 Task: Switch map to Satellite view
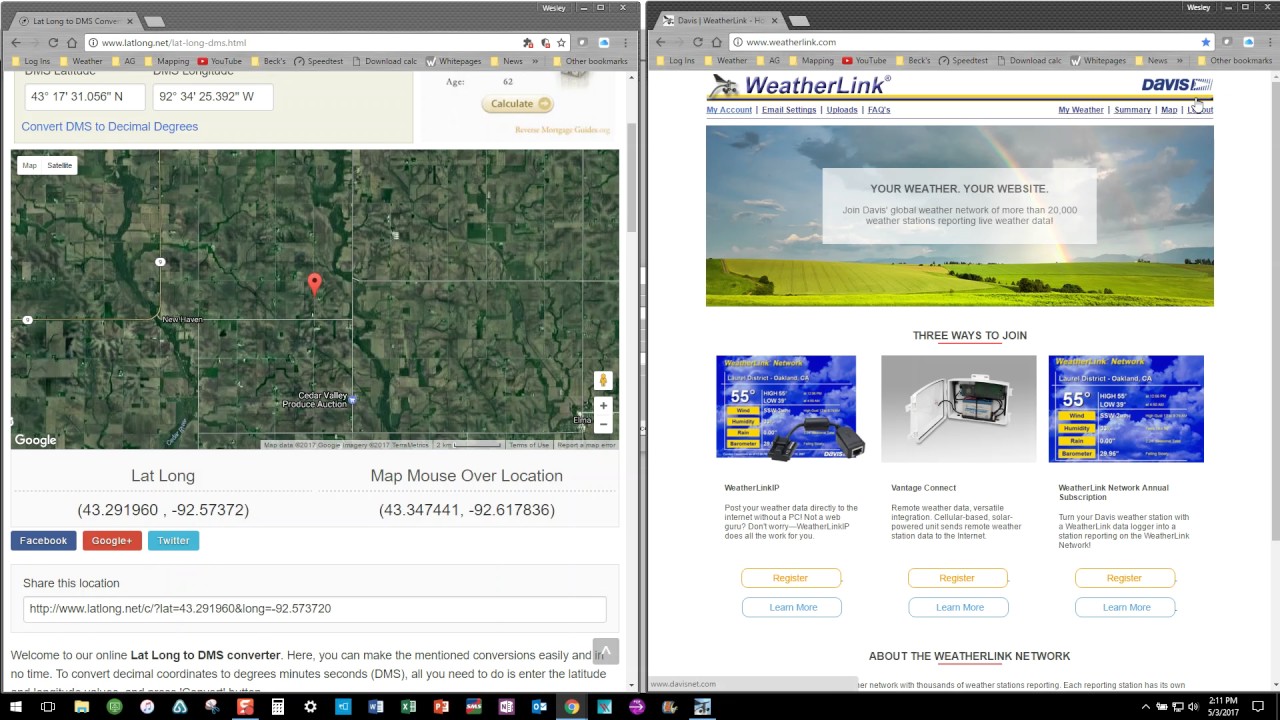(59, 165)
